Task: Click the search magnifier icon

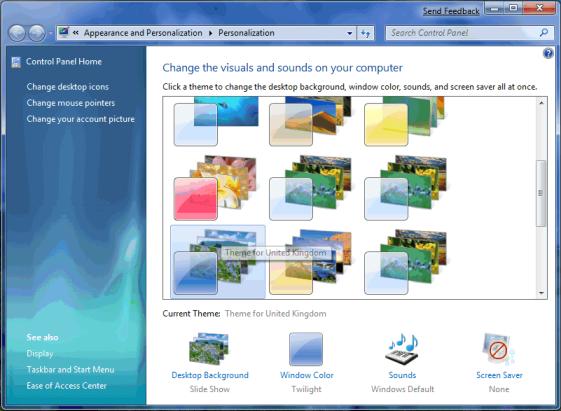Action: click(x=543, y=33)
